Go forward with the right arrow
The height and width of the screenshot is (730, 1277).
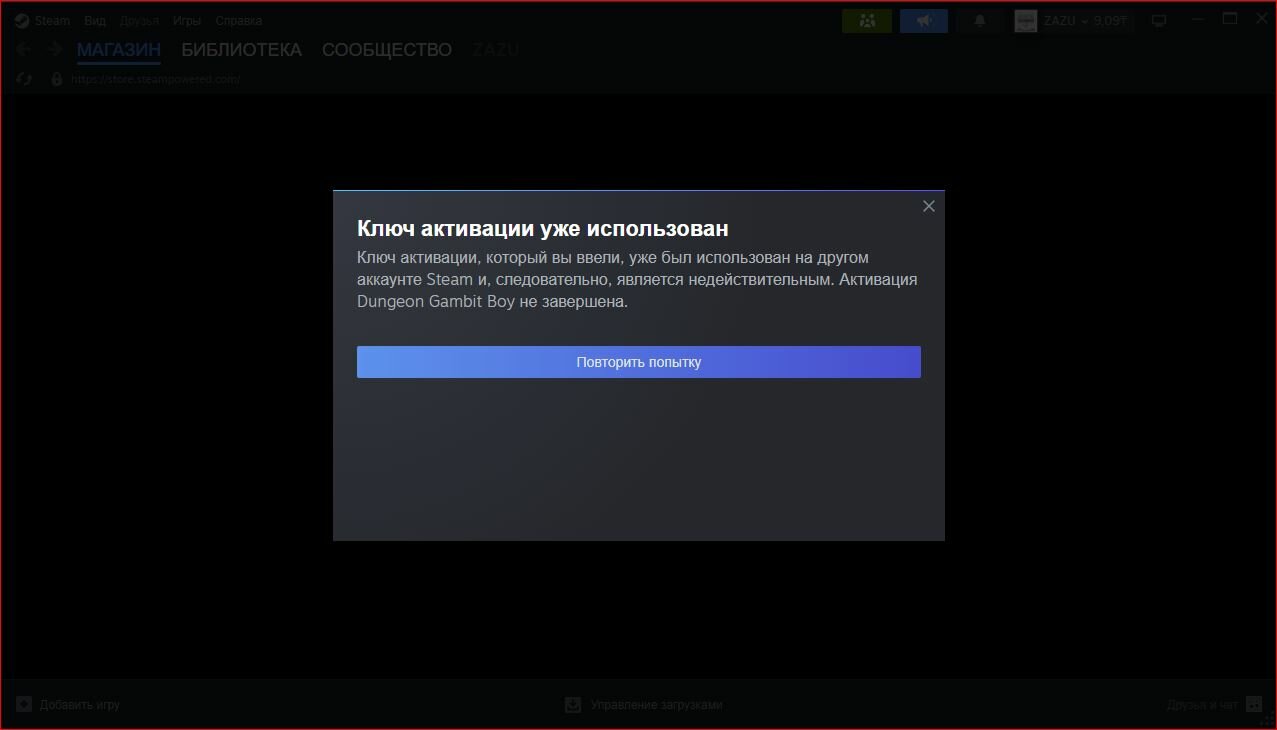55,49
